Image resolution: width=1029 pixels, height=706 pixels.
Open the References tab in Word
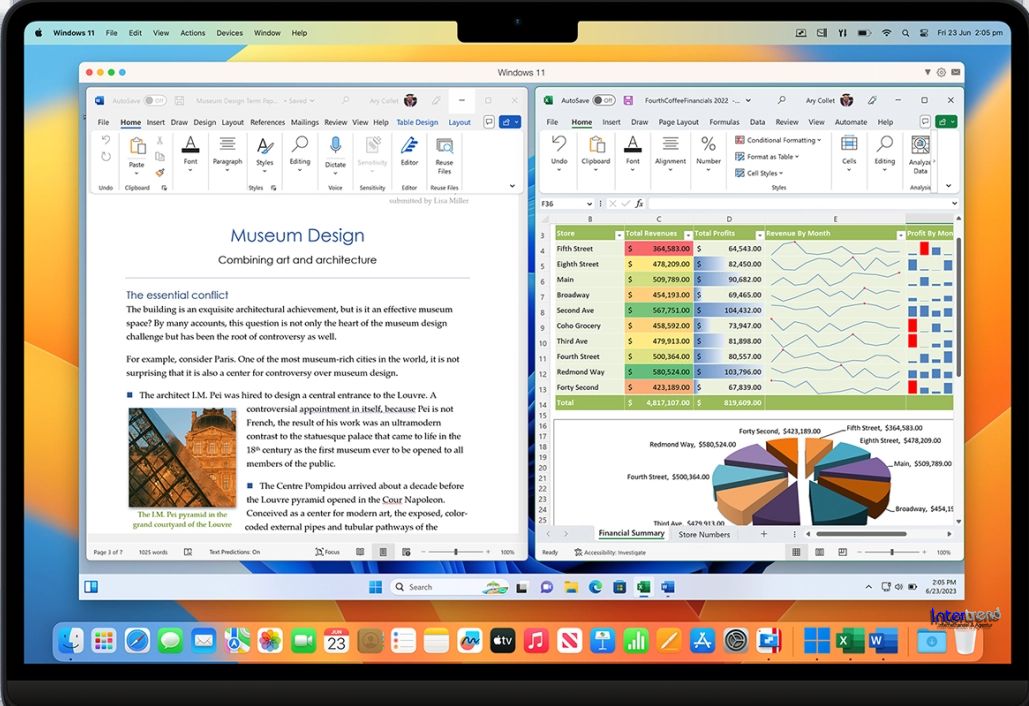[x=267, y=122]
